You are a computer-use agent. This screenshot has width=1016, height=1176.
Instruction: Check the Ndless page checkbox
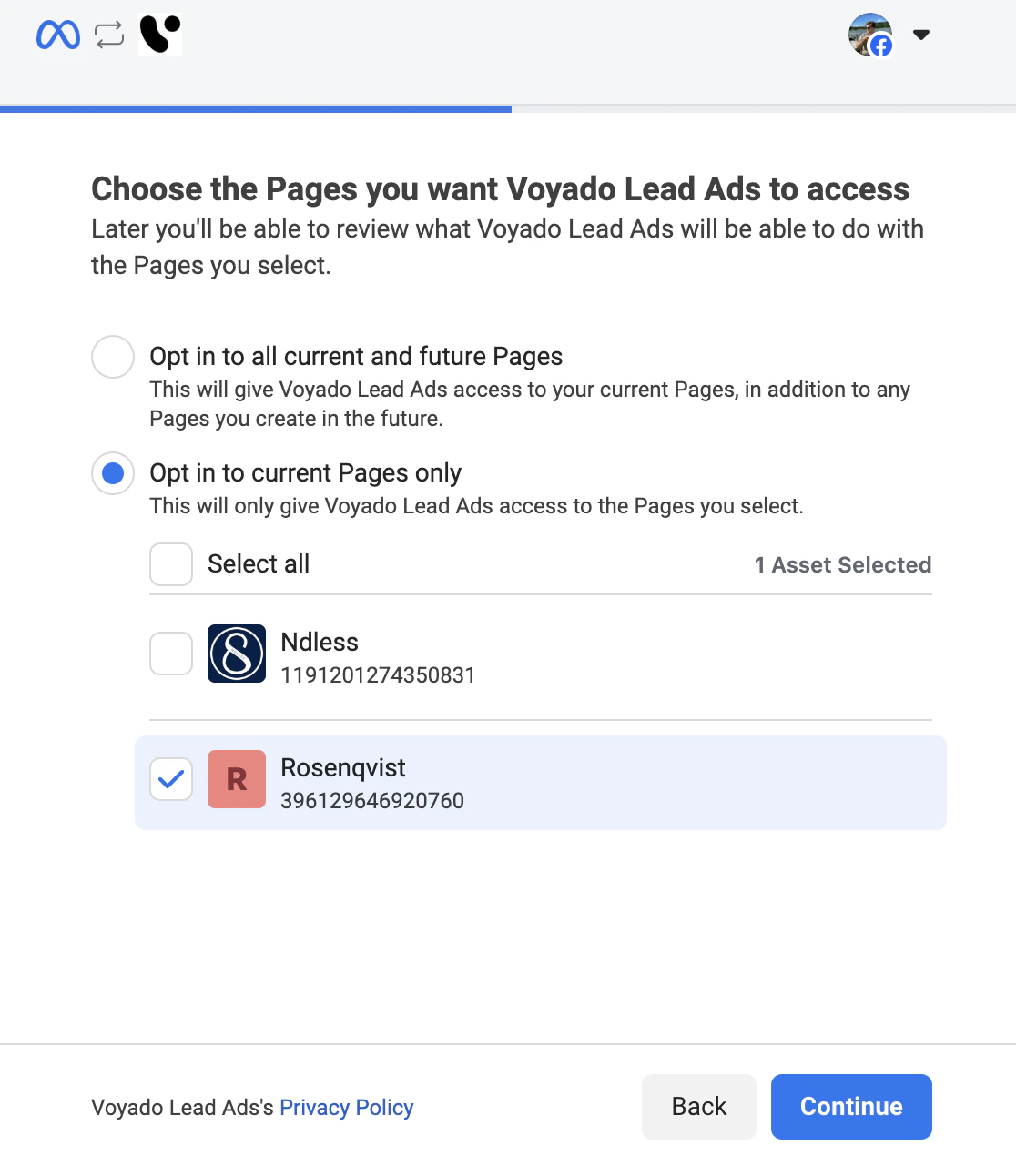[x=170, y=654]
